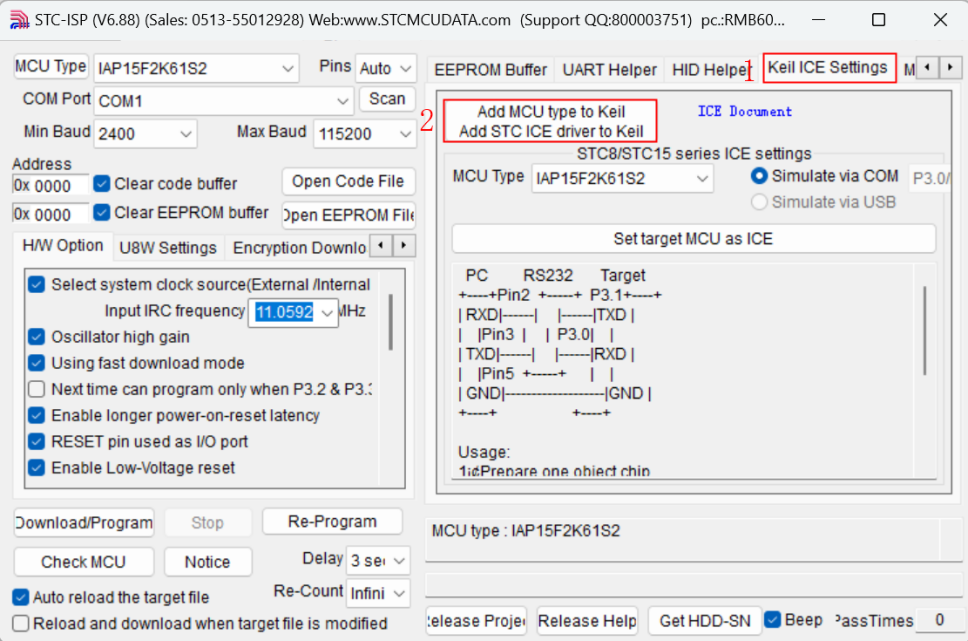
Task: Toggle the Clear code buffer checkbox
Action: pos(101,184)
